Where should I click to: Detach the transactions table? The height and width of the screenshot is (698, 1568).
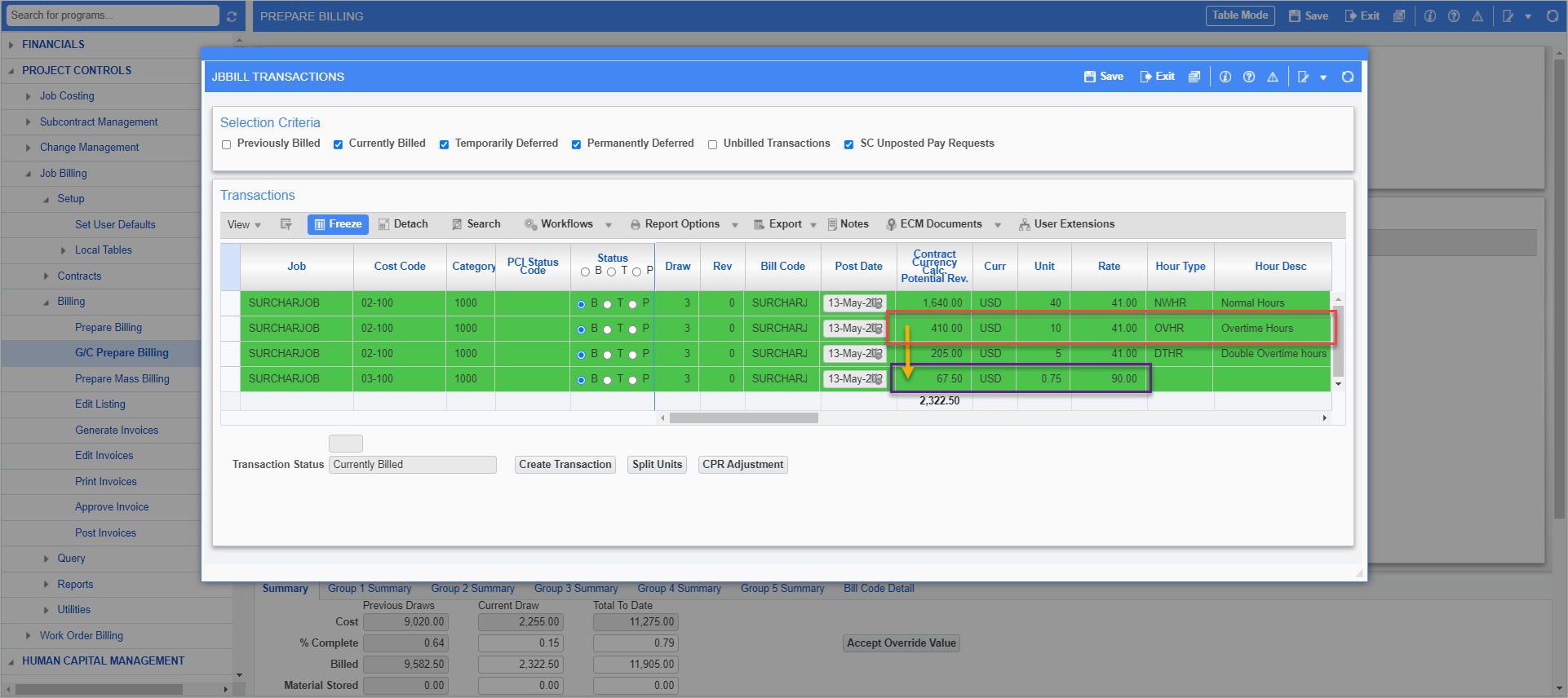pyautogui.click(x=403, y=224)
